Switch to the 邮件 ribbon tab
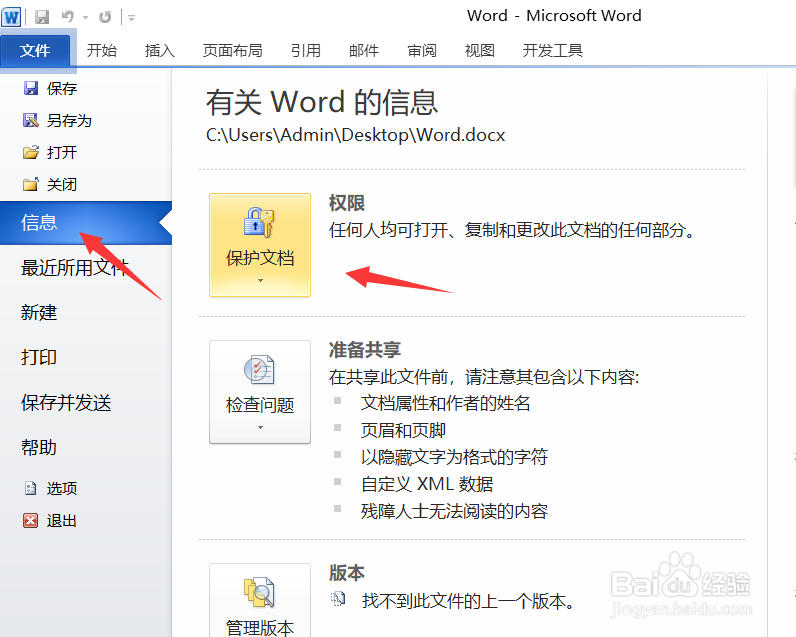This screenshot has height=637, width=796. [x=364, y=50]
